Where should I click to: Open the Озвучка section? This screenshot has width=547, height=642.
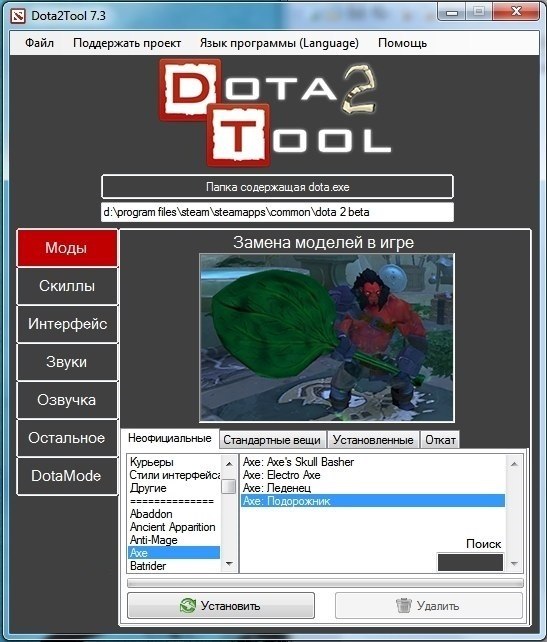pyautogui.click(x=67, y=400)
